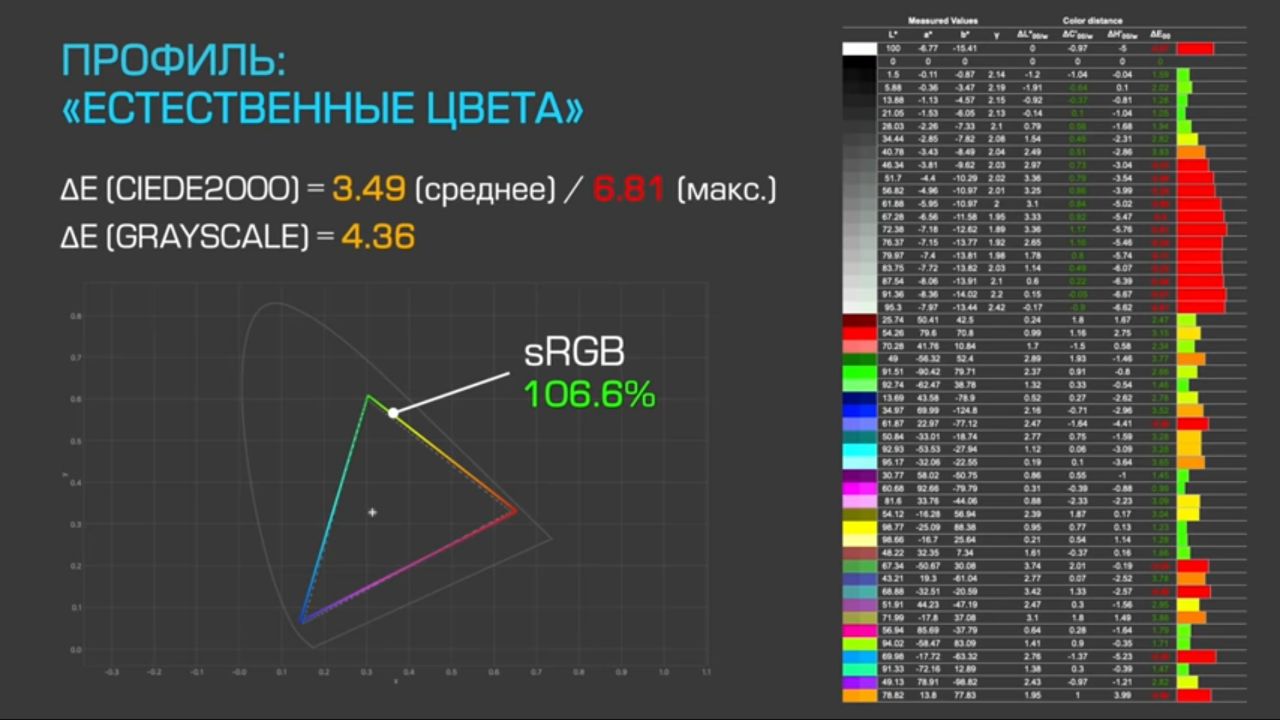Click the (макс.) label
The image size is (1280, 720).
[726, 189]
